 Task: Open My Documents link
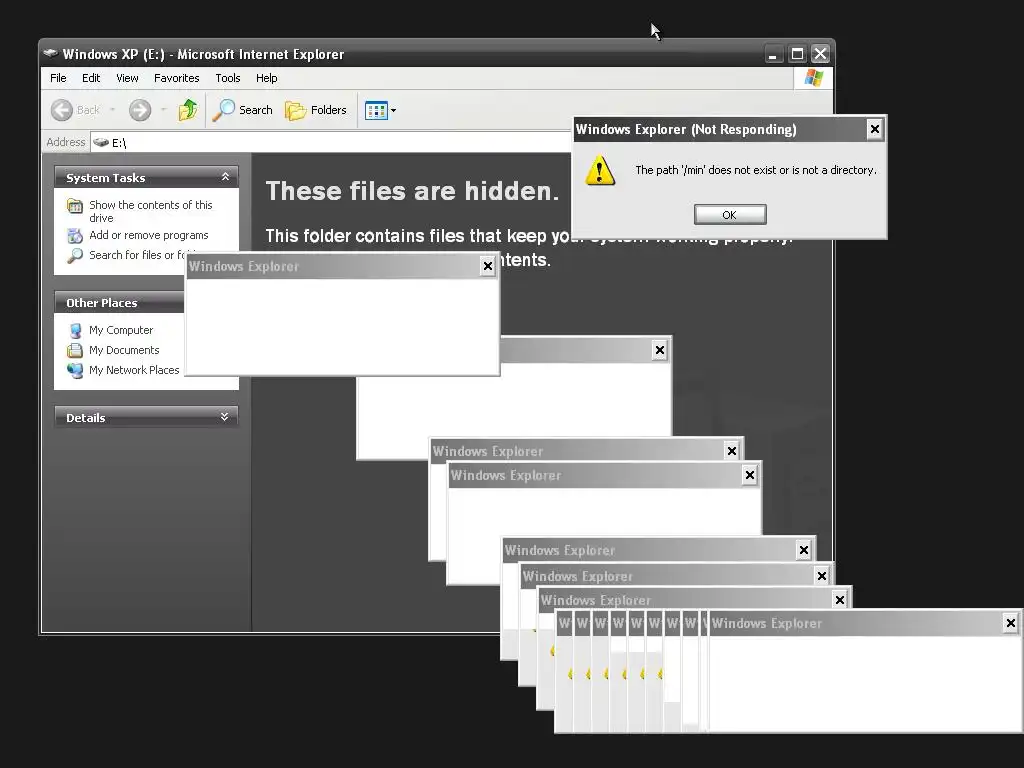pos(124,350)
